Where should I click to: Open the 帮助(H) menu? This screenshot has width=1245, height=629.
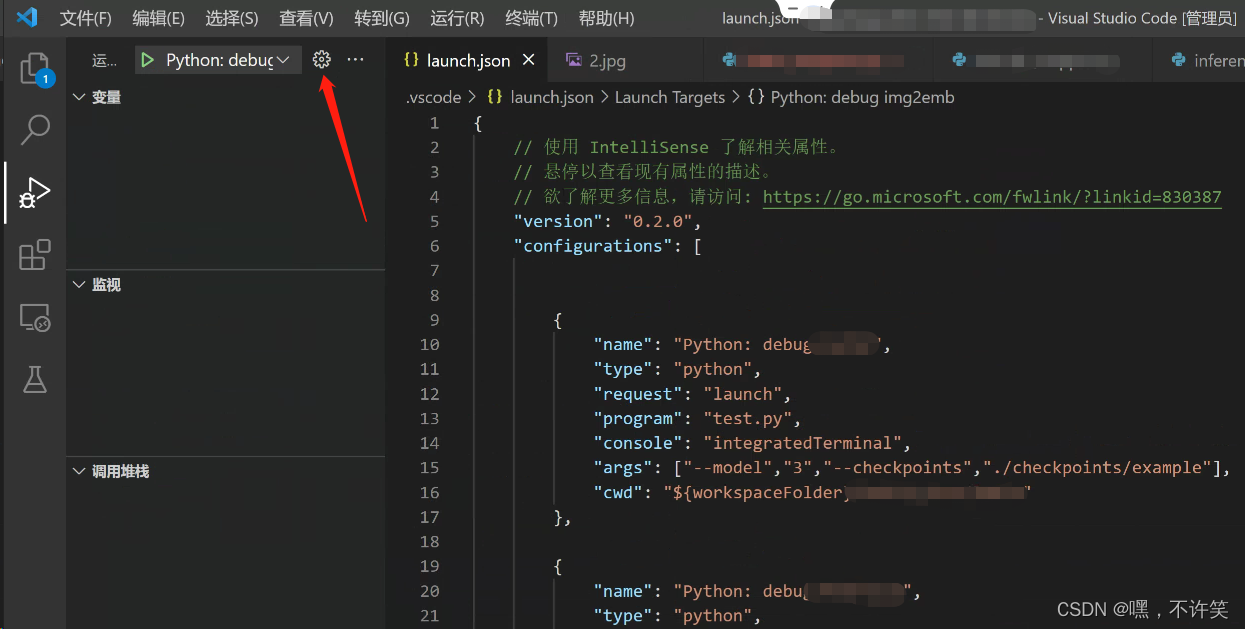(x=606, y=18)
